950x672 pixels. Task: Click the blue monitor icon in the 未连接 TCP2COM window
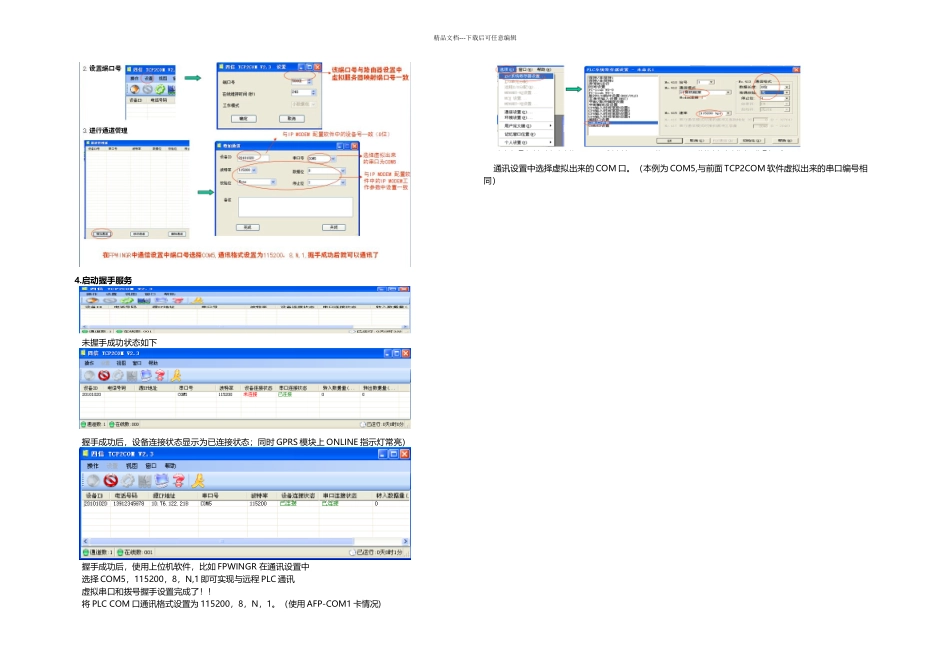[146, 376]
